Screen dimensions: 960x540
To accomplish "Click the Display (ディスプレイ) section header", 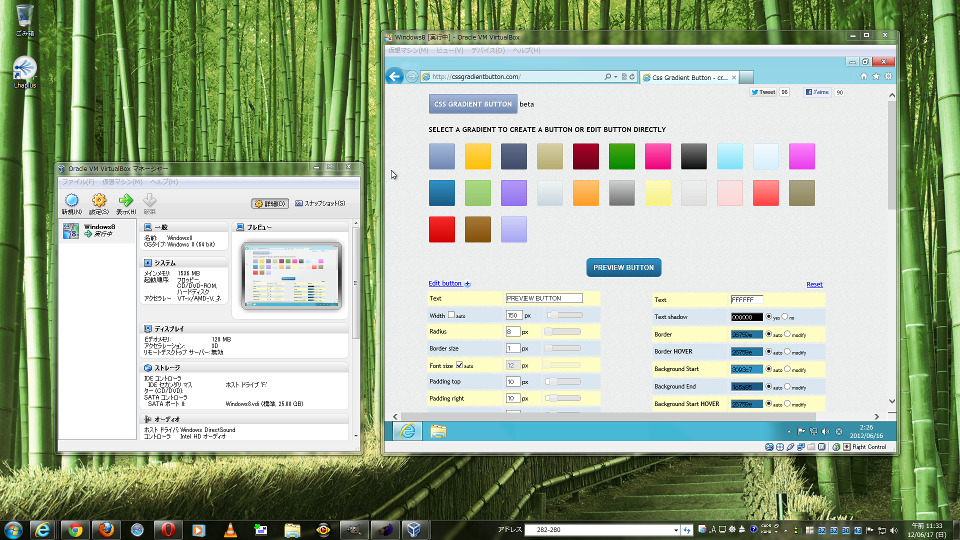I will (245, 329).
